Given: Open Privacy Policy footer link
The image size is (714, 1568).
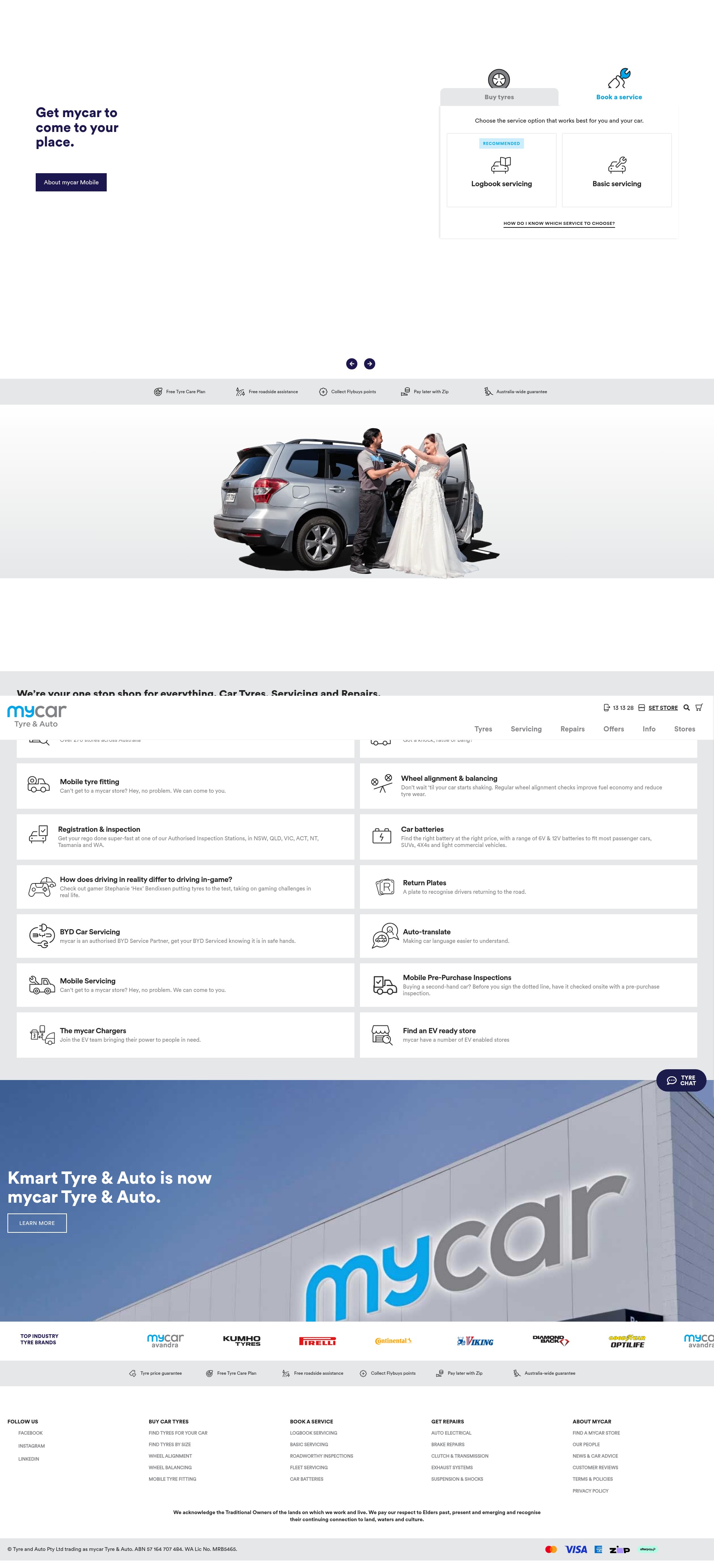Looking at the screenshot, I should [590, 1491].
